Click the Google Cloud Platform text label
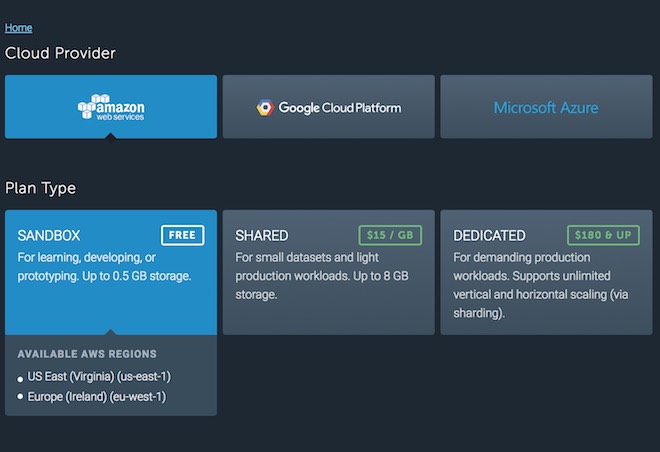 pyautogui.click(x=339, y=107)
